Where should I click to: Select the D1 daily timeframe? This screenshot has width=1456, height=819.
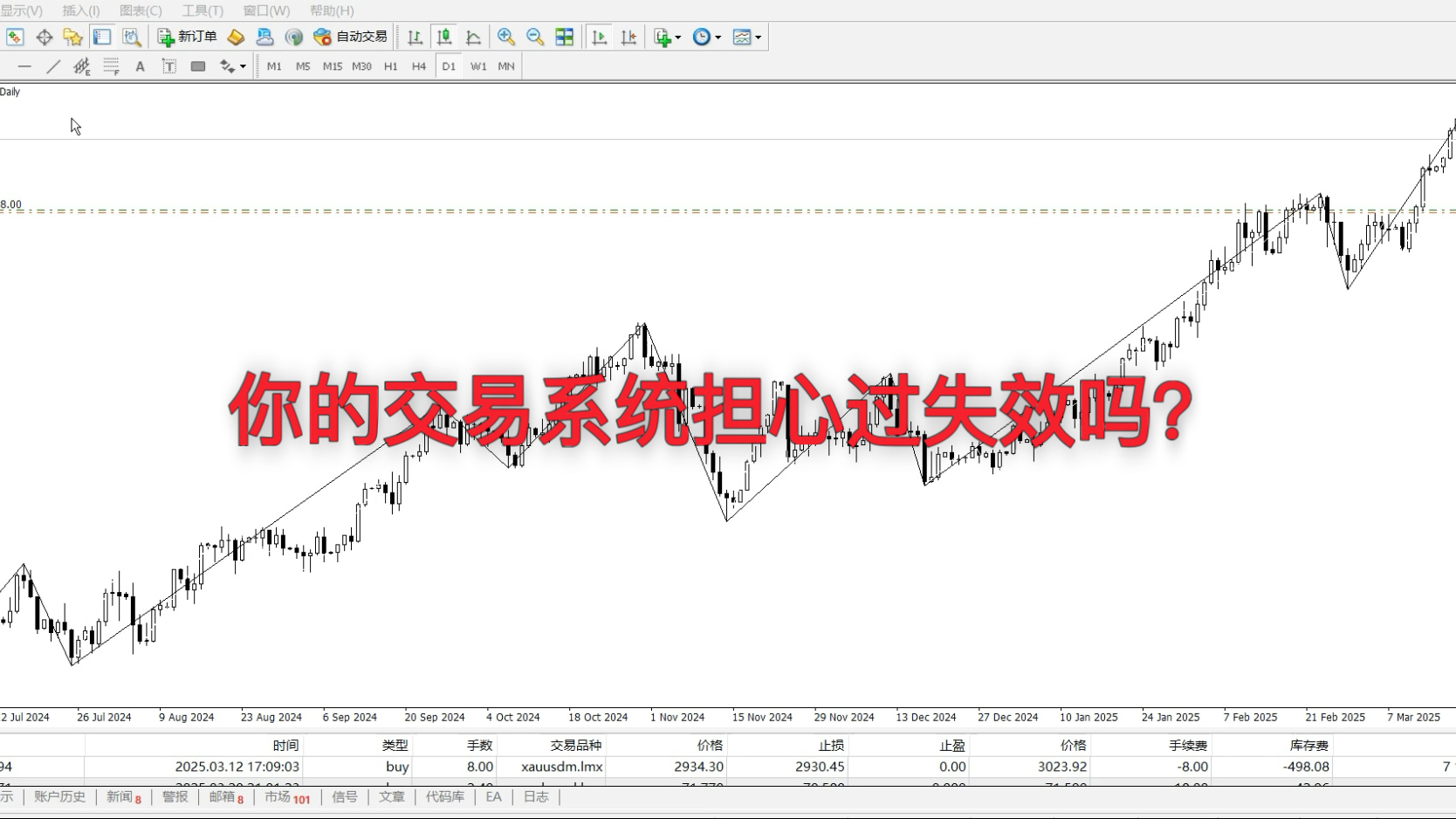(x=449, y=66)
